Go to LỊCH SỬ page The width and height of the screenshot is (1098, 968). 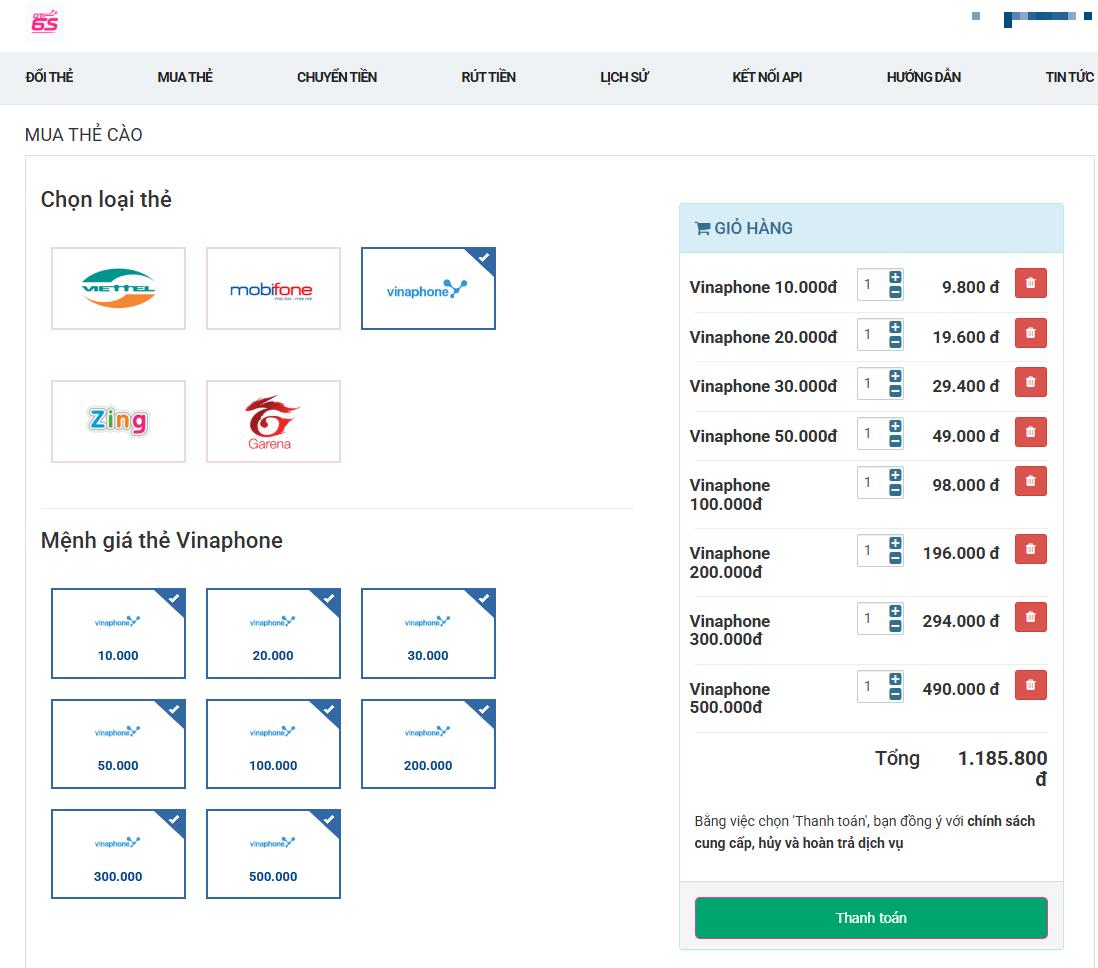(624, 77)
